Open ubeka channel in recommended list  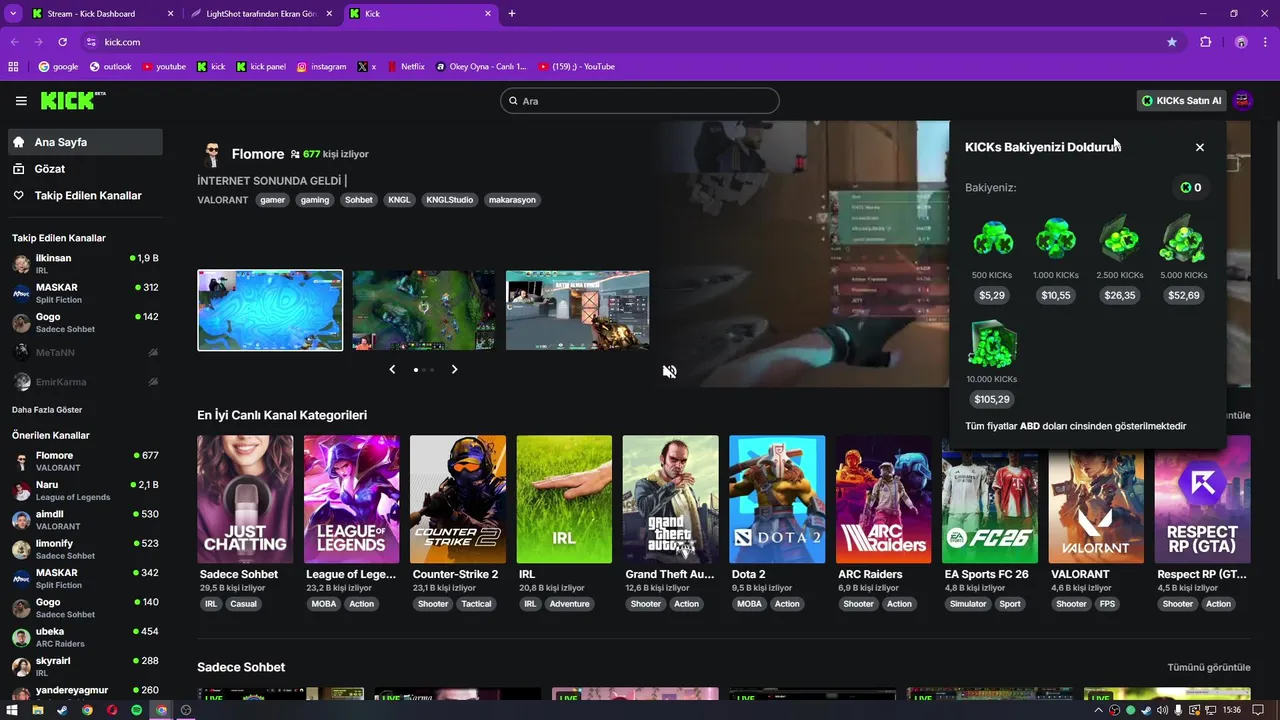[85, 638]
